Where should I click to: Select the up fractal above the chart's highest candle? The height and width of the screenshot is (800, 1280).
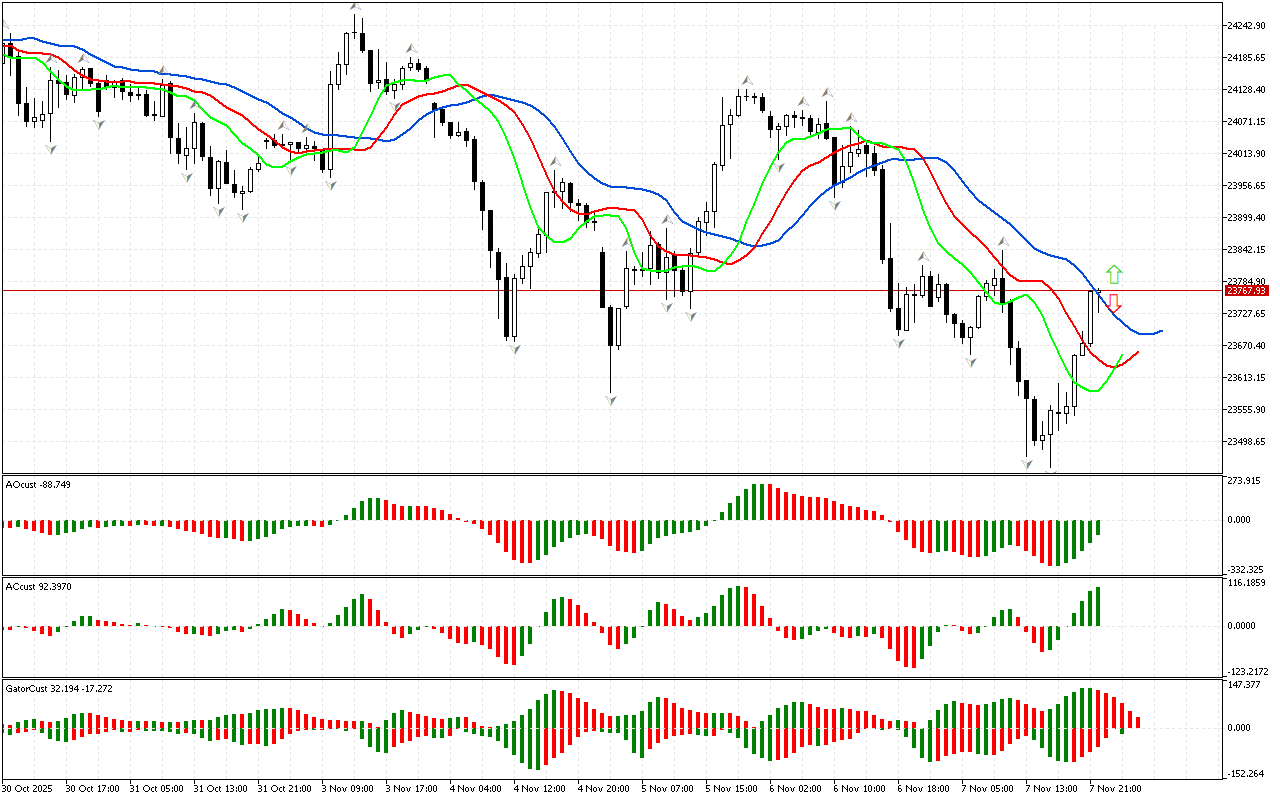point(355,7)
